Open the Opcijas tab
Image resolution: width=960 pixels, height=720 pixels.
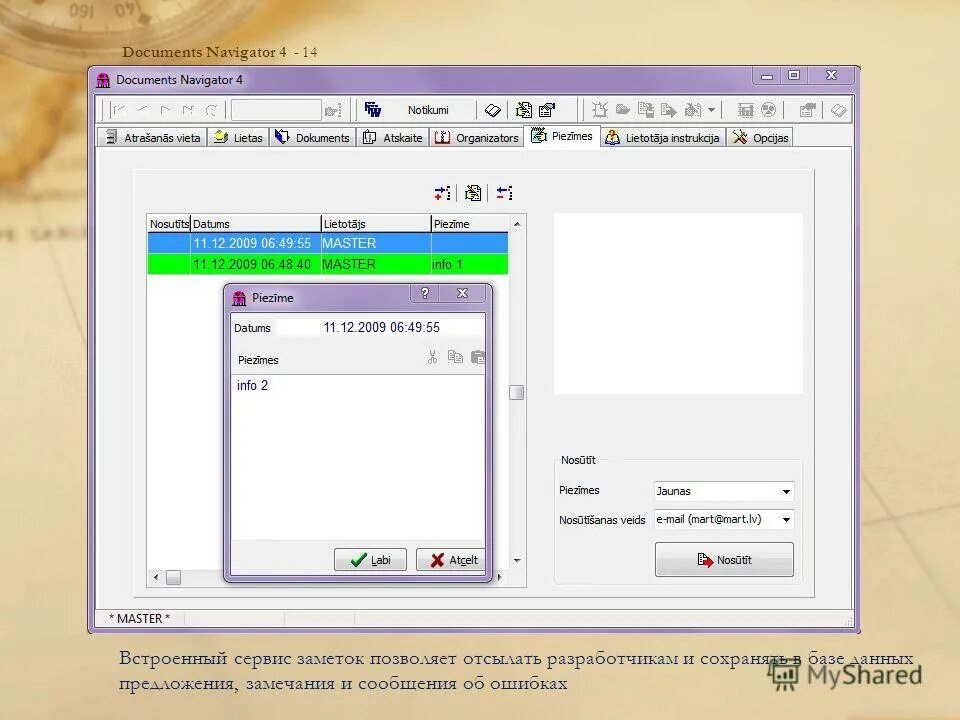(x=760, y=137)
